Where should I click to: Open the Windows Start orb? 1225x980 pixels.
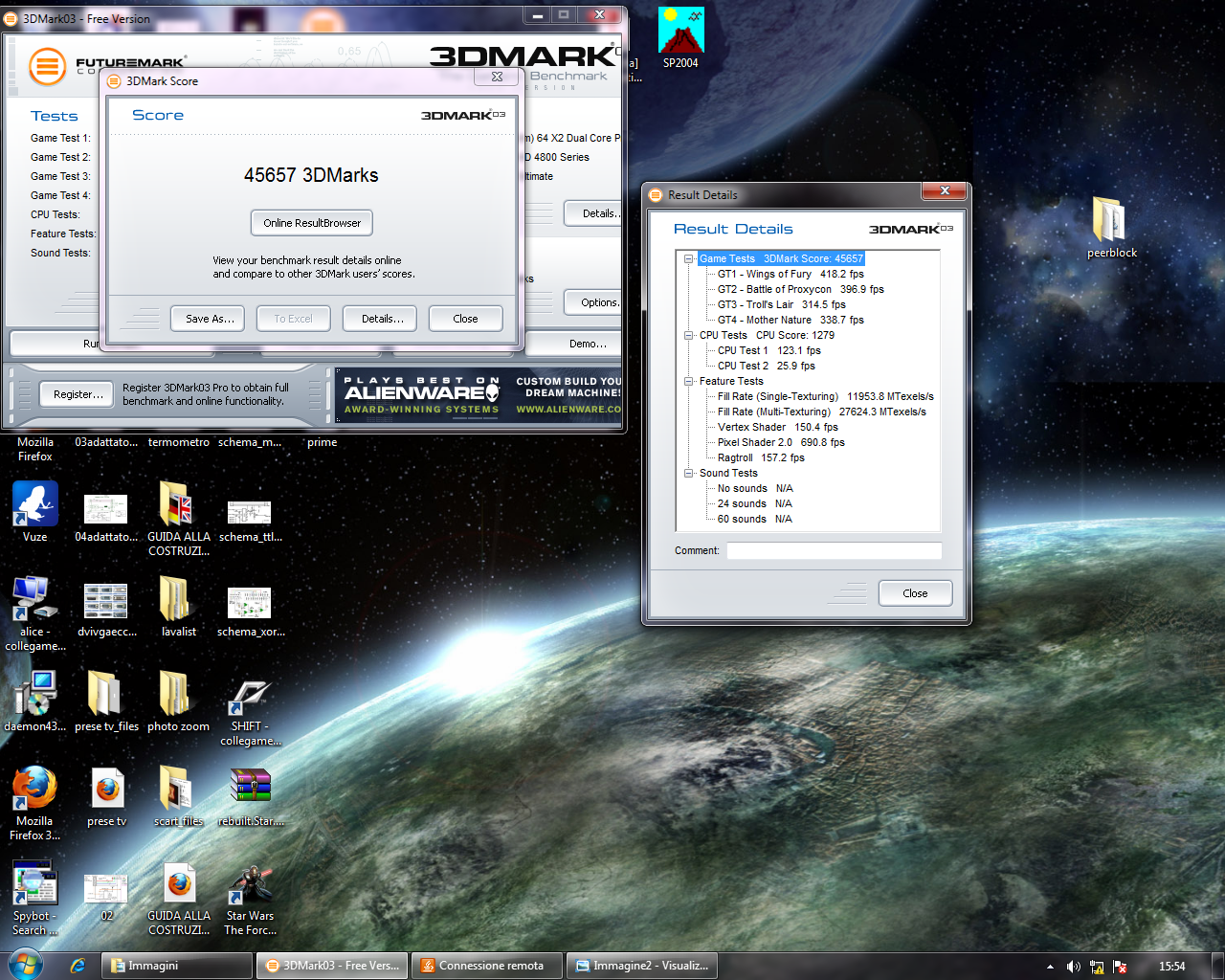24,965
